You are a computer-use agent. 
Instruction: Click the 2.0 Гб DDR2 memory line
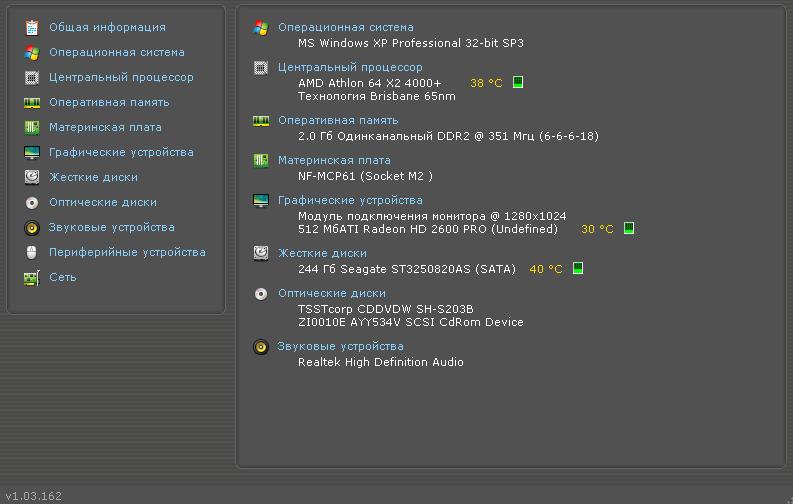point(449,136)
